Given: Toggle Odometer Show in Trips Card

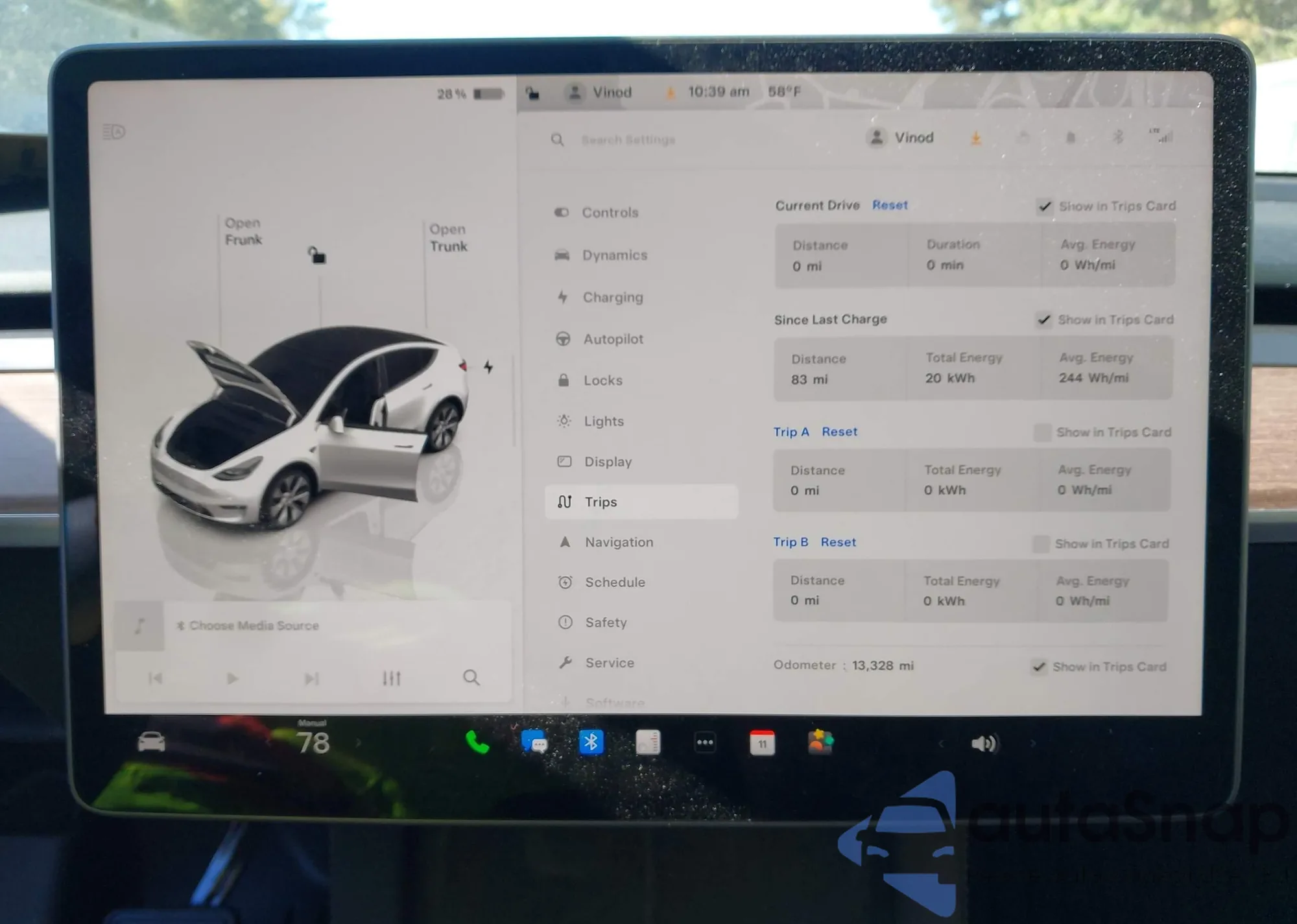Looking at the screenshot, I should pyautogui.click(x=1039, y=667).
